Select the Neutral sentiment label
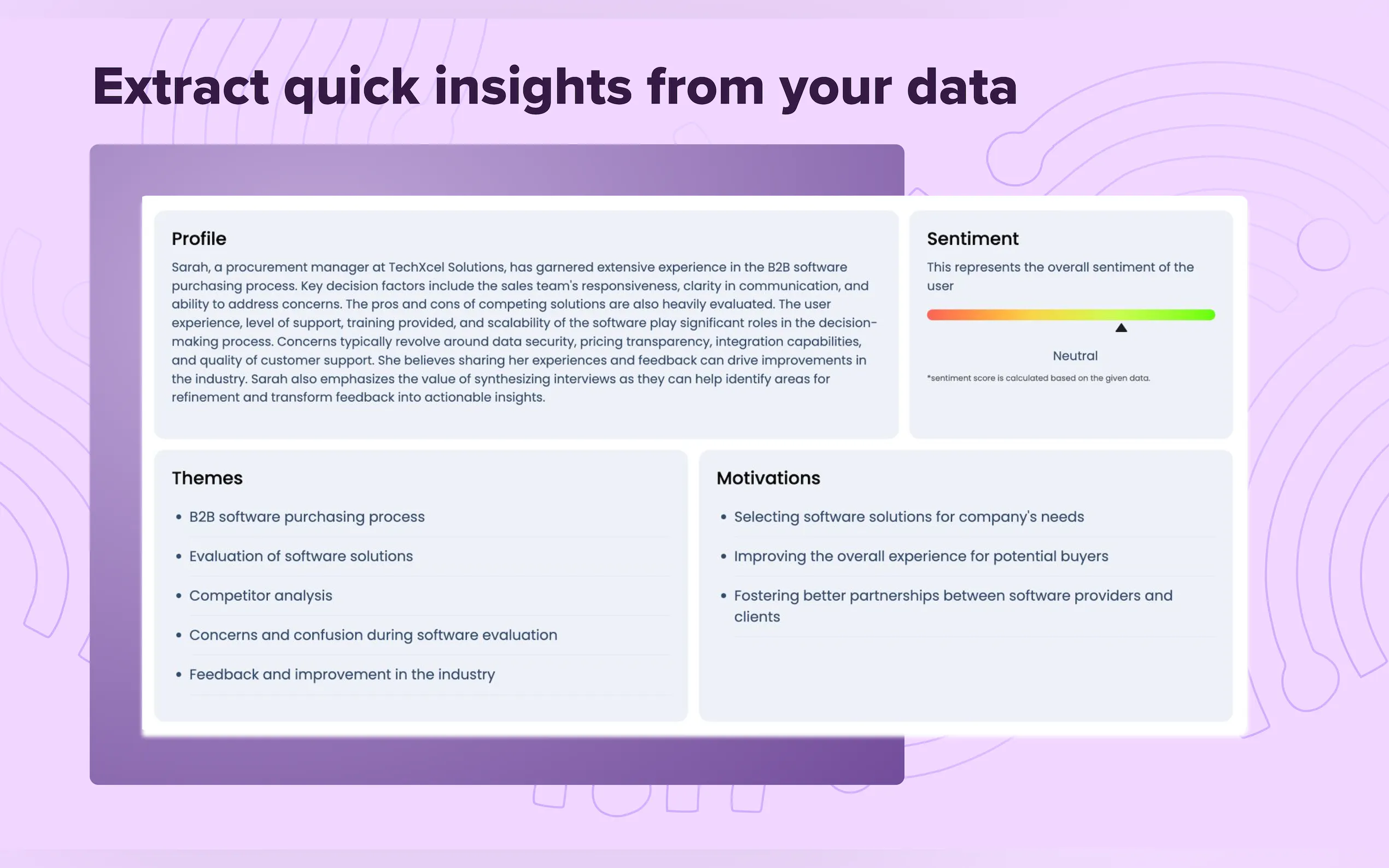This screenshot has width=1389, height=868. (x=1075, y=356)
